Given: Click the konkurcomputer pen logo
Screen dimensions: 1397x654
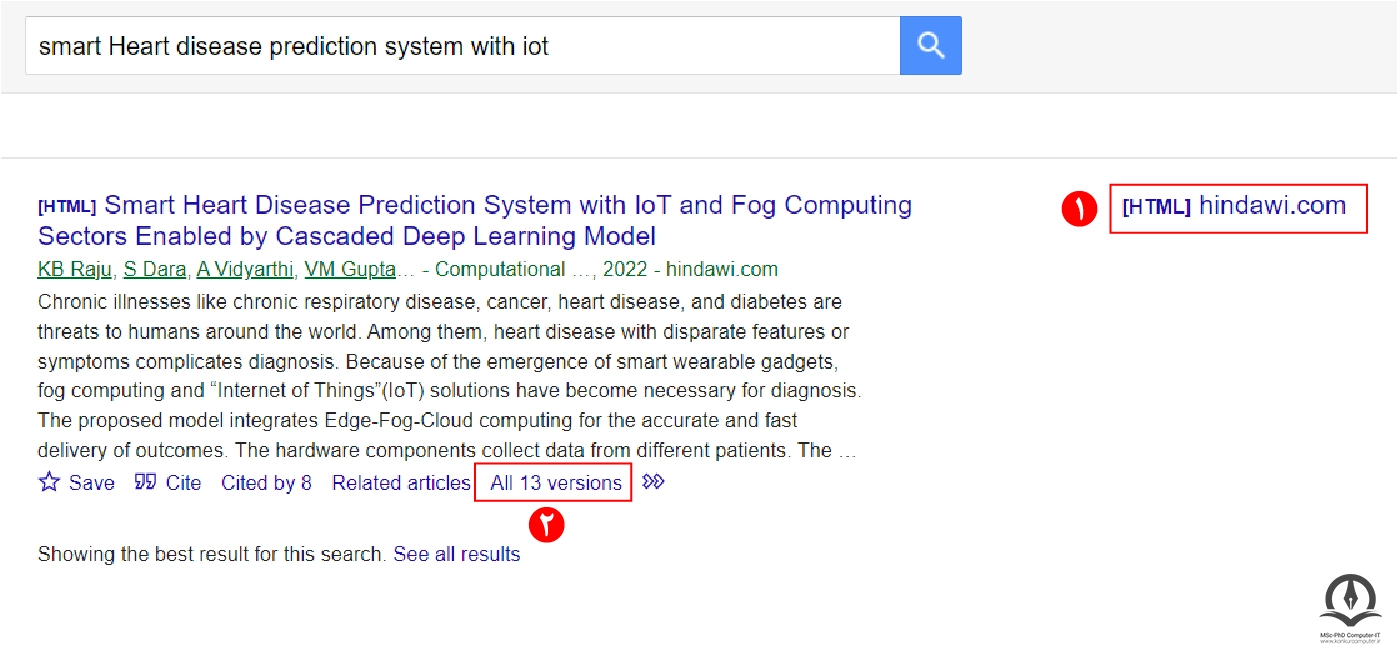Looking at the screenshot, I should tap(1350, 599).
